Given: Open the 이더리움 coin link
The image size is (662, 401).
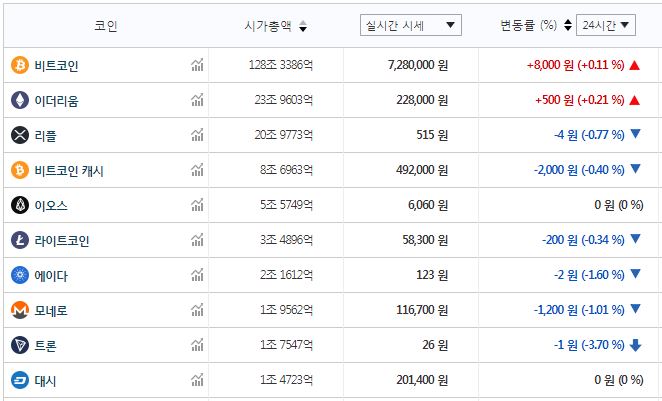Looking at the screenshot, I should point(57,100).
